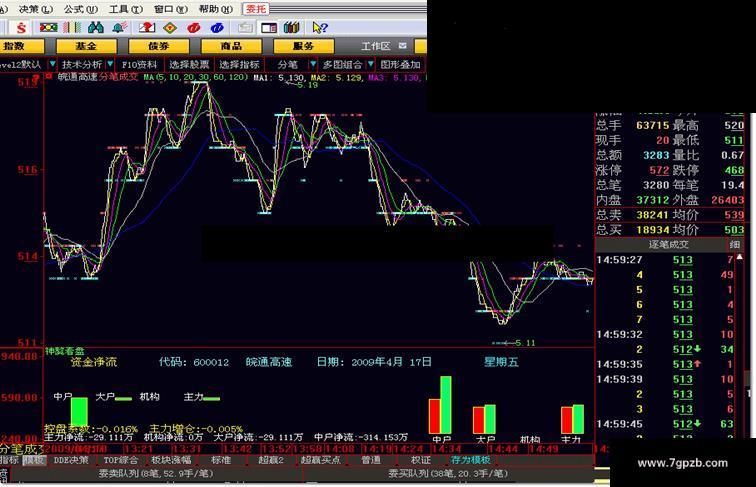
Task: Click the 总手 63715 value
Action: tap(653, 125)
